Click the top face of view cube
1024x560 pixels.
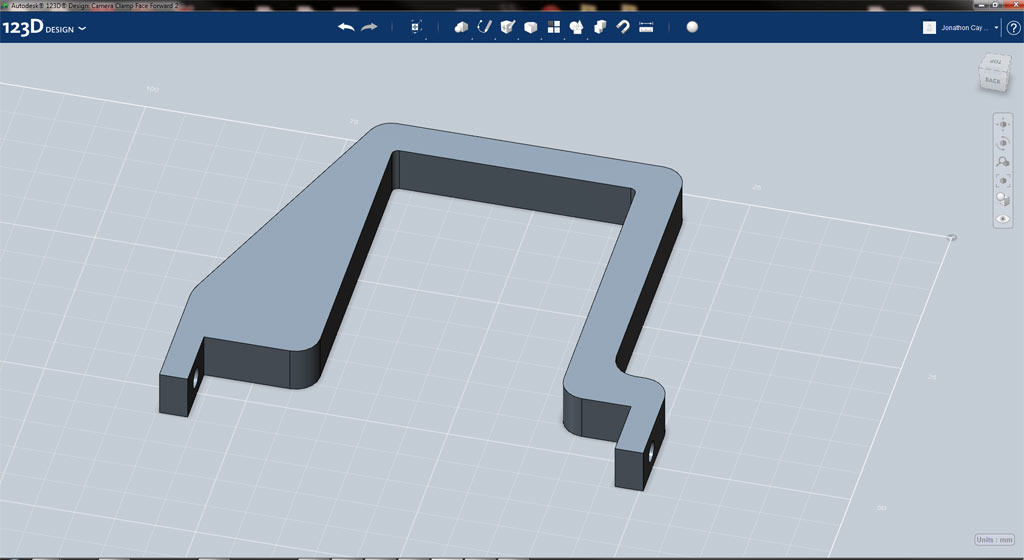[995, 62]
